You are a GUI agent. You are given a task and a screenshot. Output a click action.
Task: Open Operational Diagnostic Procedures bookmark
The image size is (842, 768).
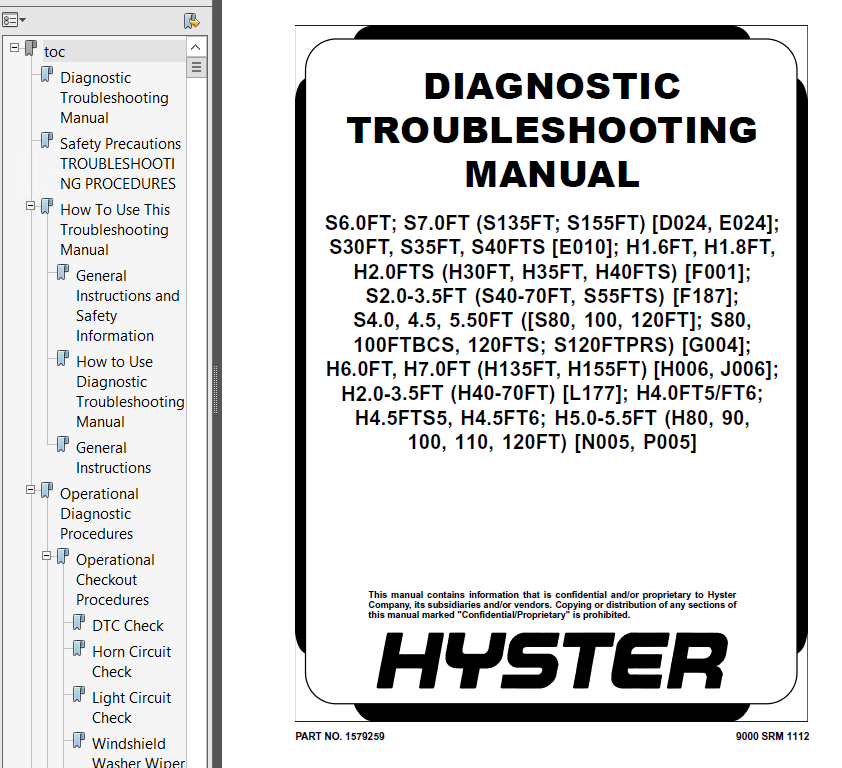click(99, 514)
